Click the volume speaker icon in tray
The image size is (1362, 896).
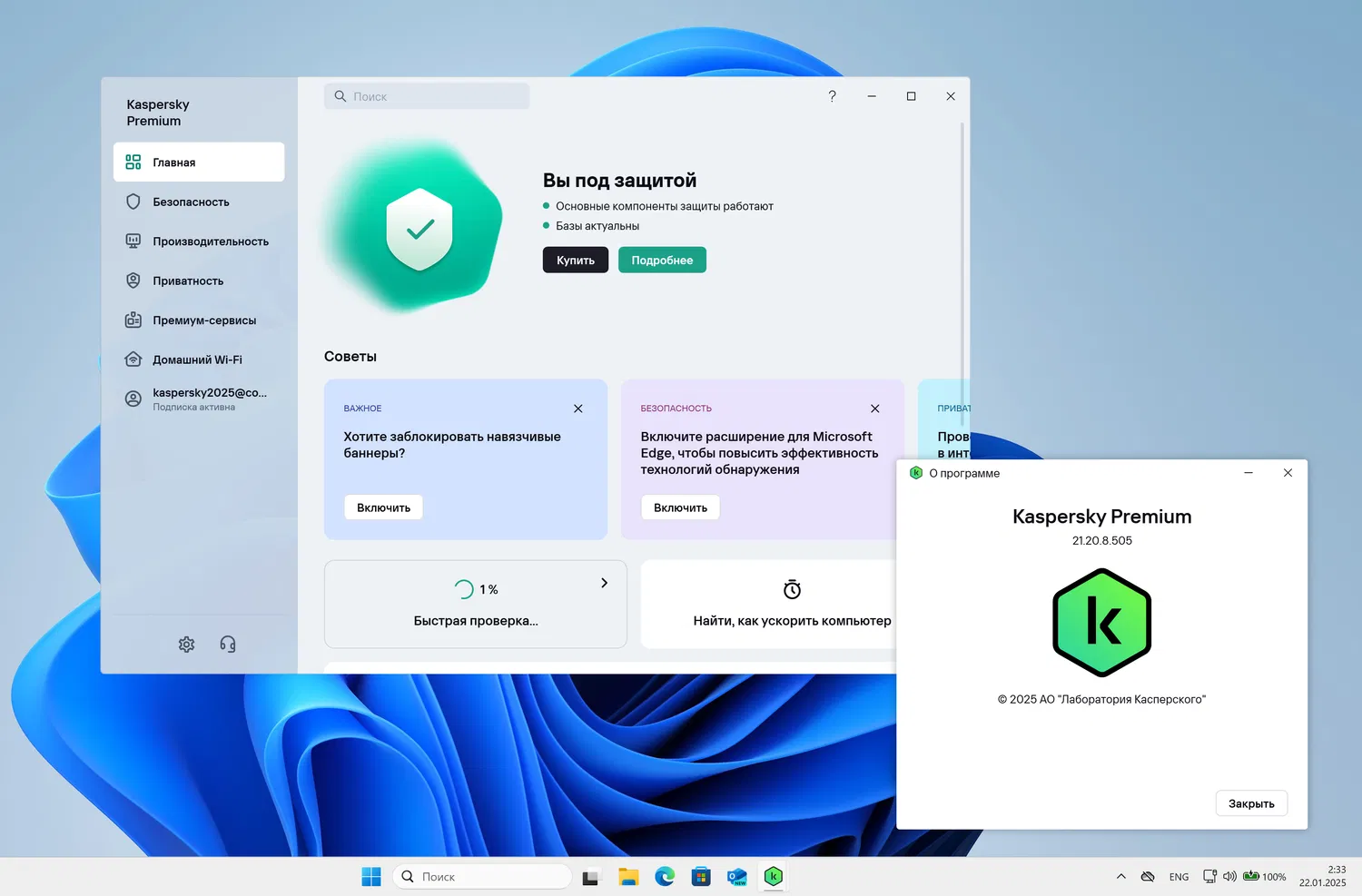(1229, 876)
